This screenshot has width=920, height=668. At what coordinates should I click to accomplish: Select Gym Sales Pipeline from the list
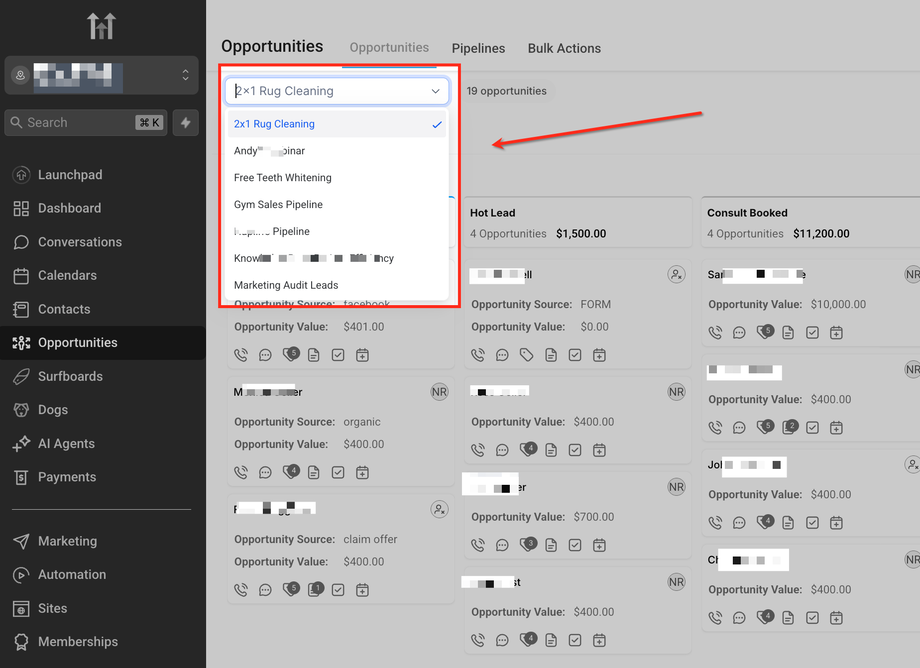tap(278, 204)
